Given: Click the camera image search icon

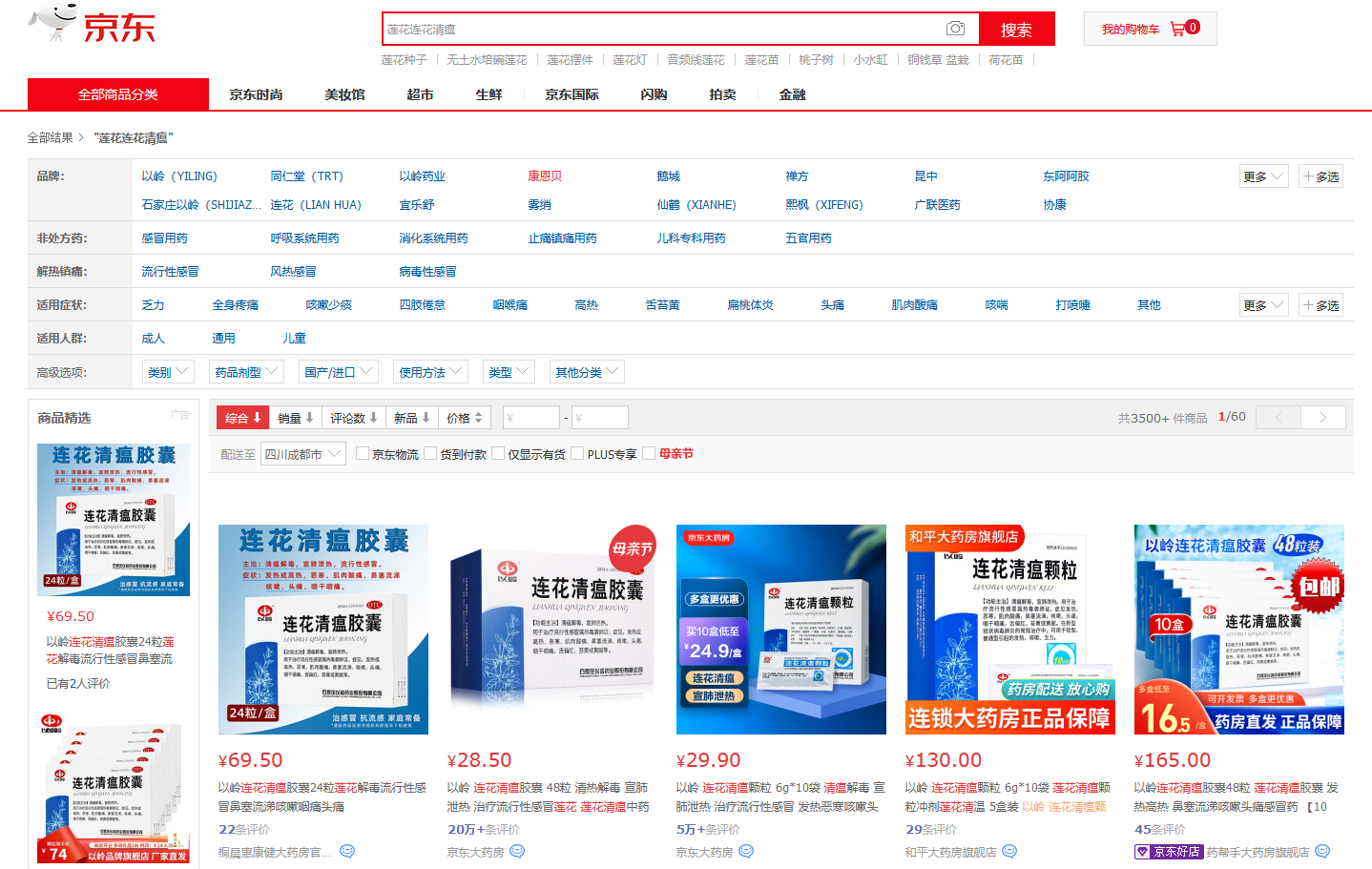Looking at the screenshot, I should click(955, 29).
